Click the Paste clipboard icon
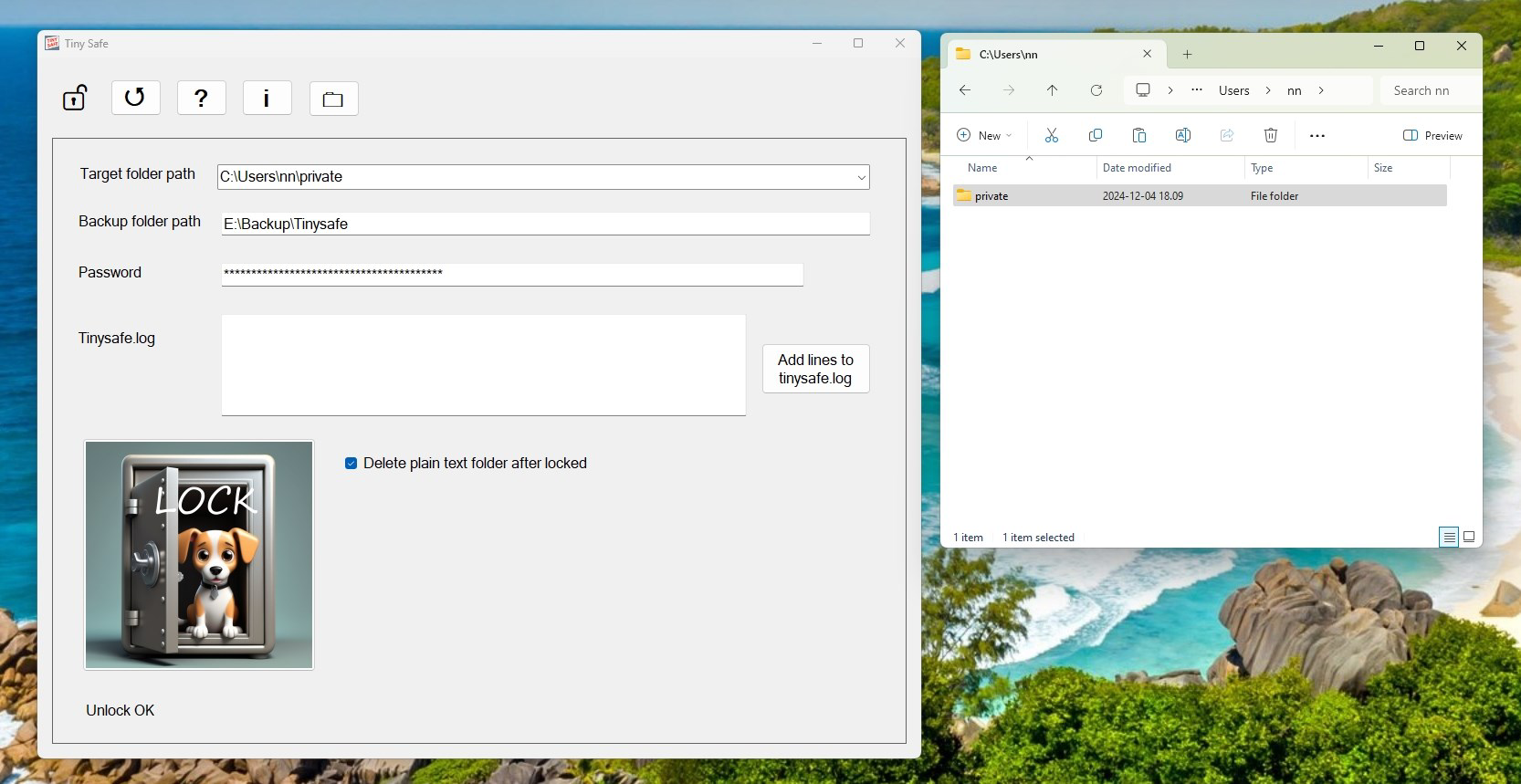The image size is (1521, 784). 1139,135
